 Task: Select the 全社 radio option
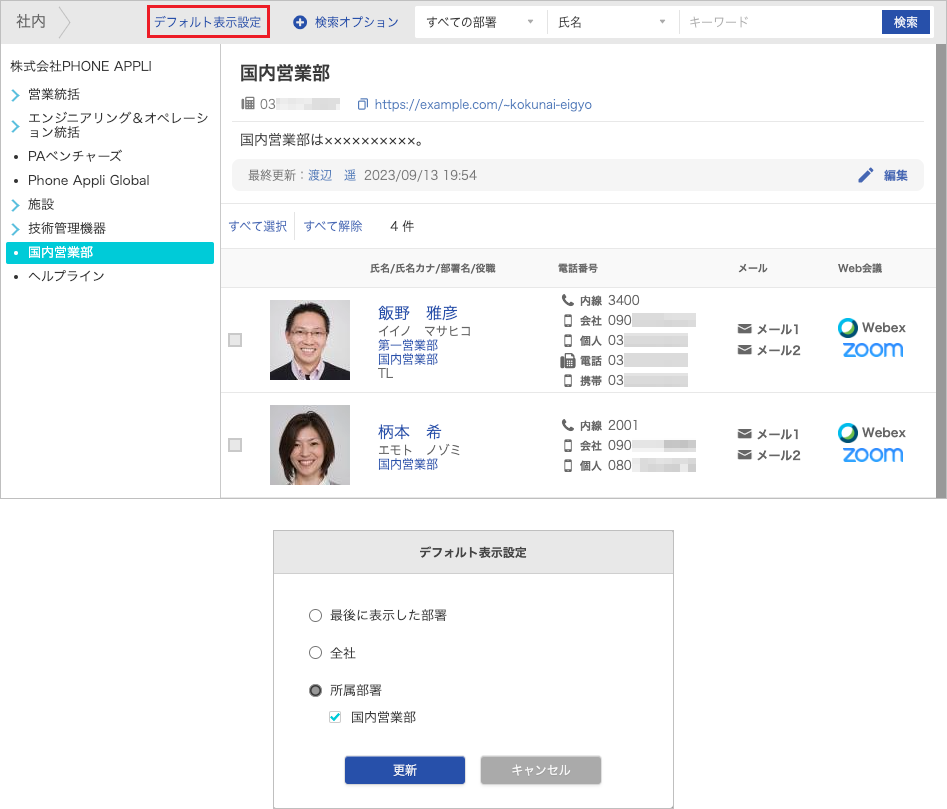316,653
